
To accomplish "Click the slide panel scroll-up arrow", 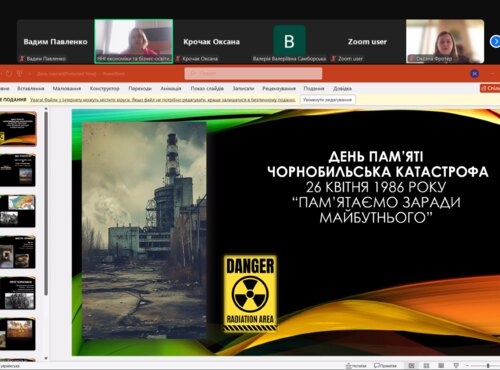I will (x=46, y=109).
